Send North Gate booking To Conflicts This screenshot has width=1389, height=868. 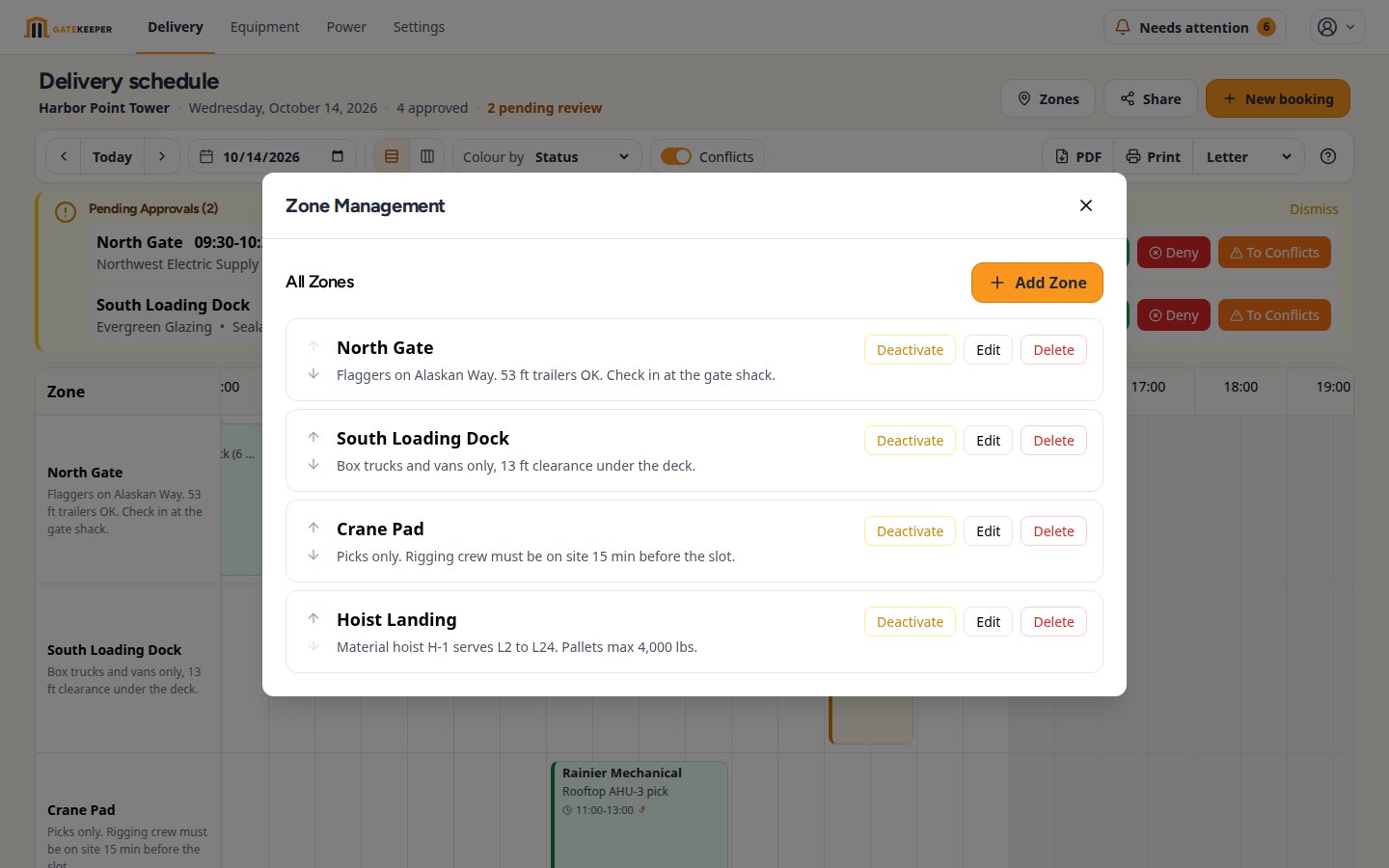1274,253
